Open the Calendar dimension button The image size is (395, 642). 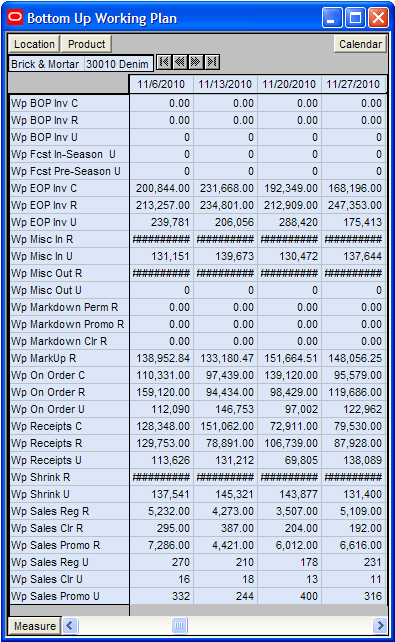pos(360,44)
